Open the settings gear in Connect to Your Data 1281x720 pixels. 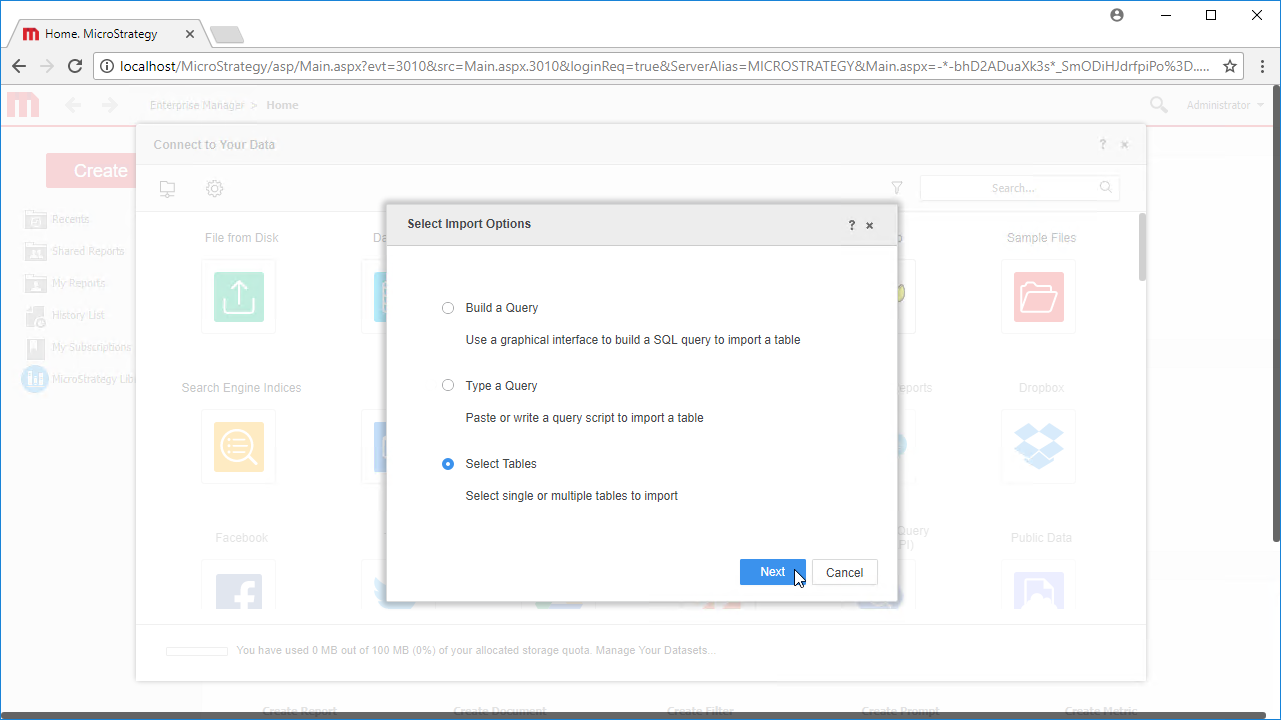(x=214, y=188)
